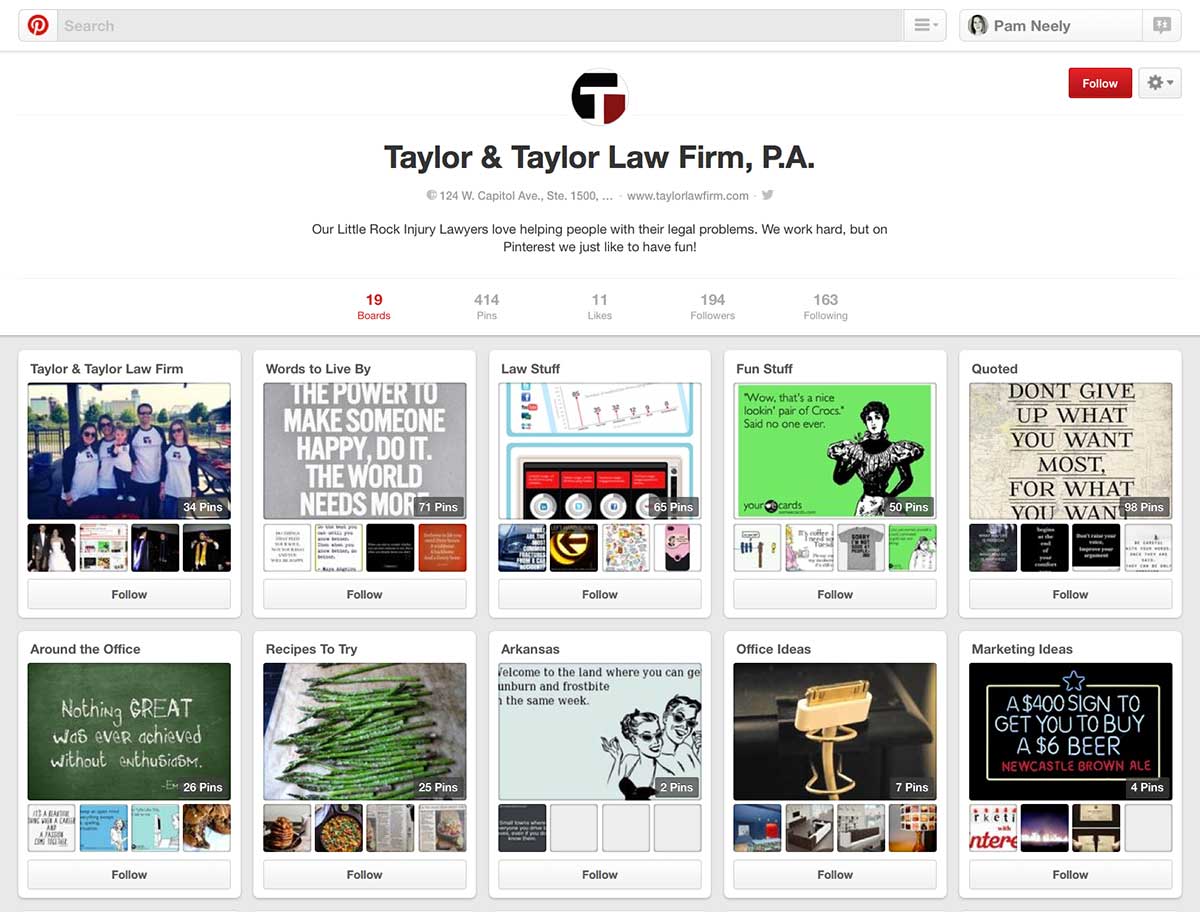The image size is (1200, 912).
Task: Open the Twitter bird icon link
Action: click(767, 195)
